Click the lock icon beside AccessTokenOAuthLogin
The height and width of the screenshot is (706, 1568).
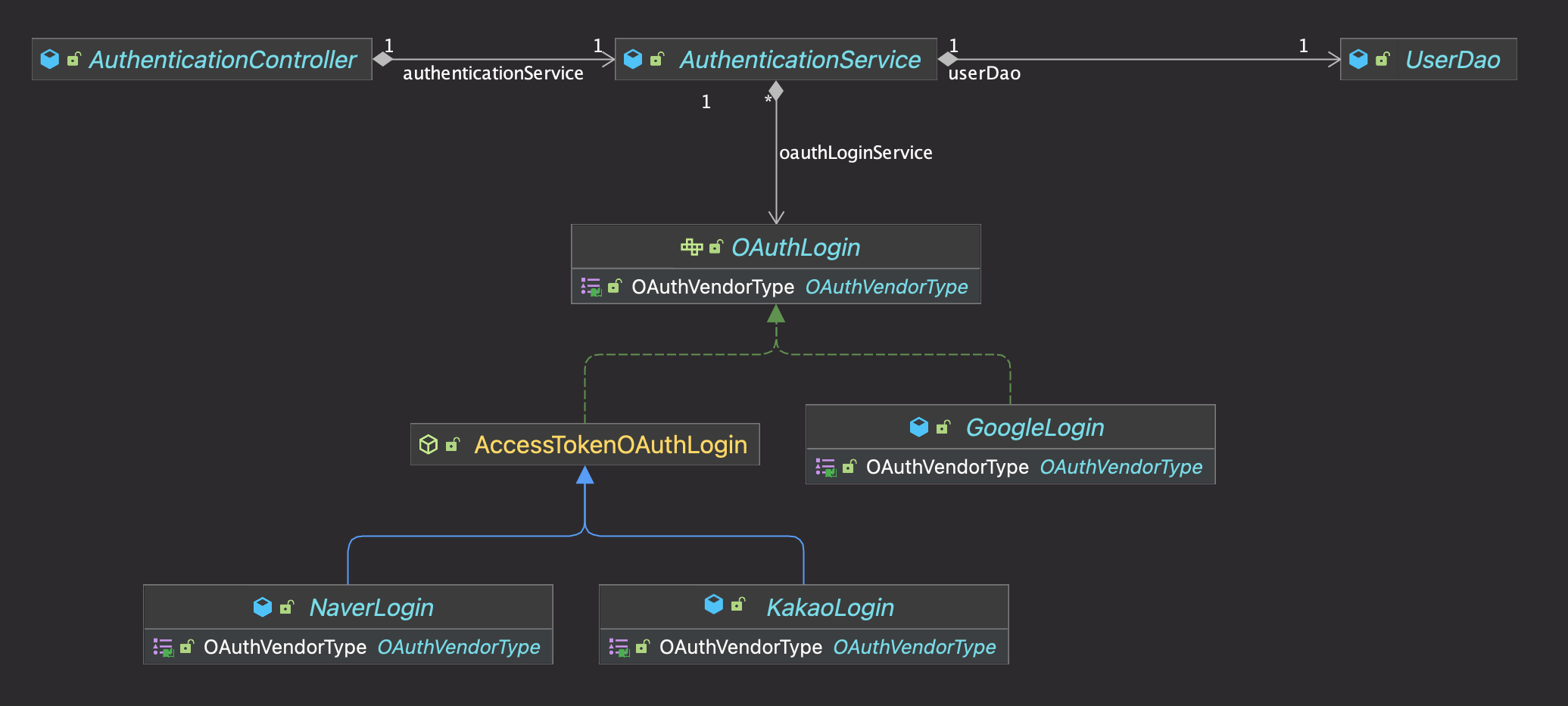453,444
